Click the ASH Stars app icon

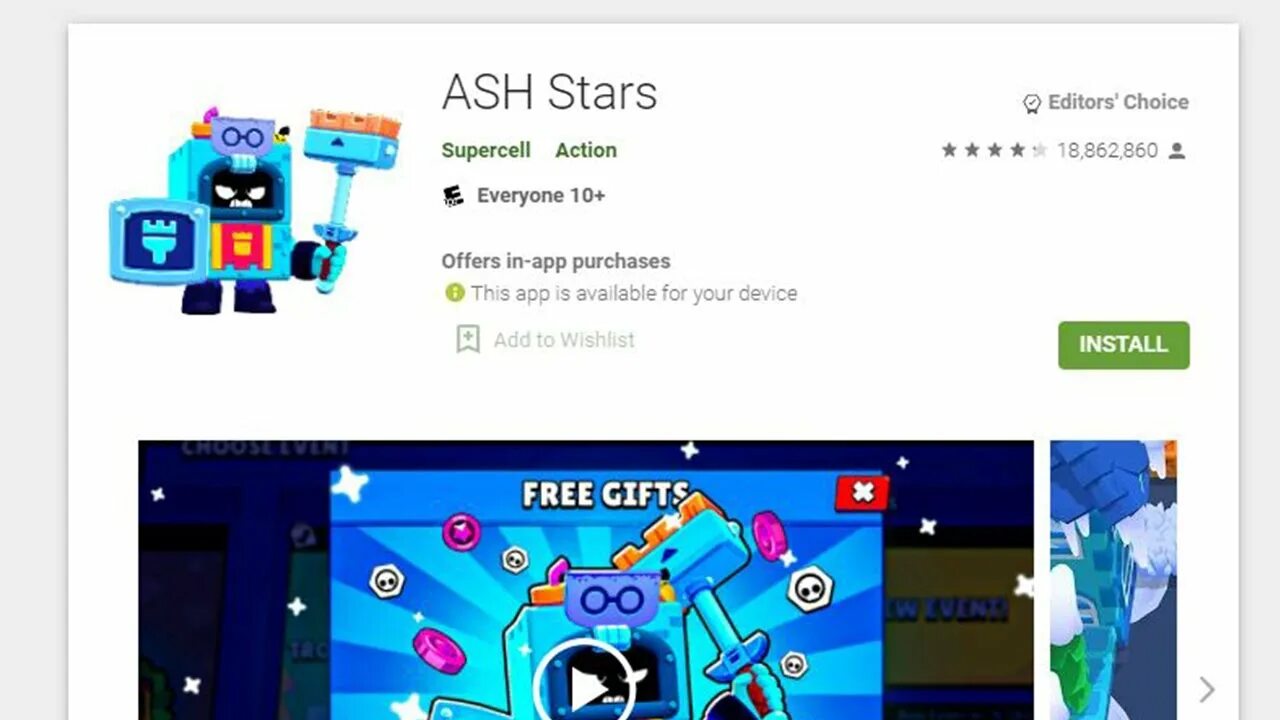point(256,210)
